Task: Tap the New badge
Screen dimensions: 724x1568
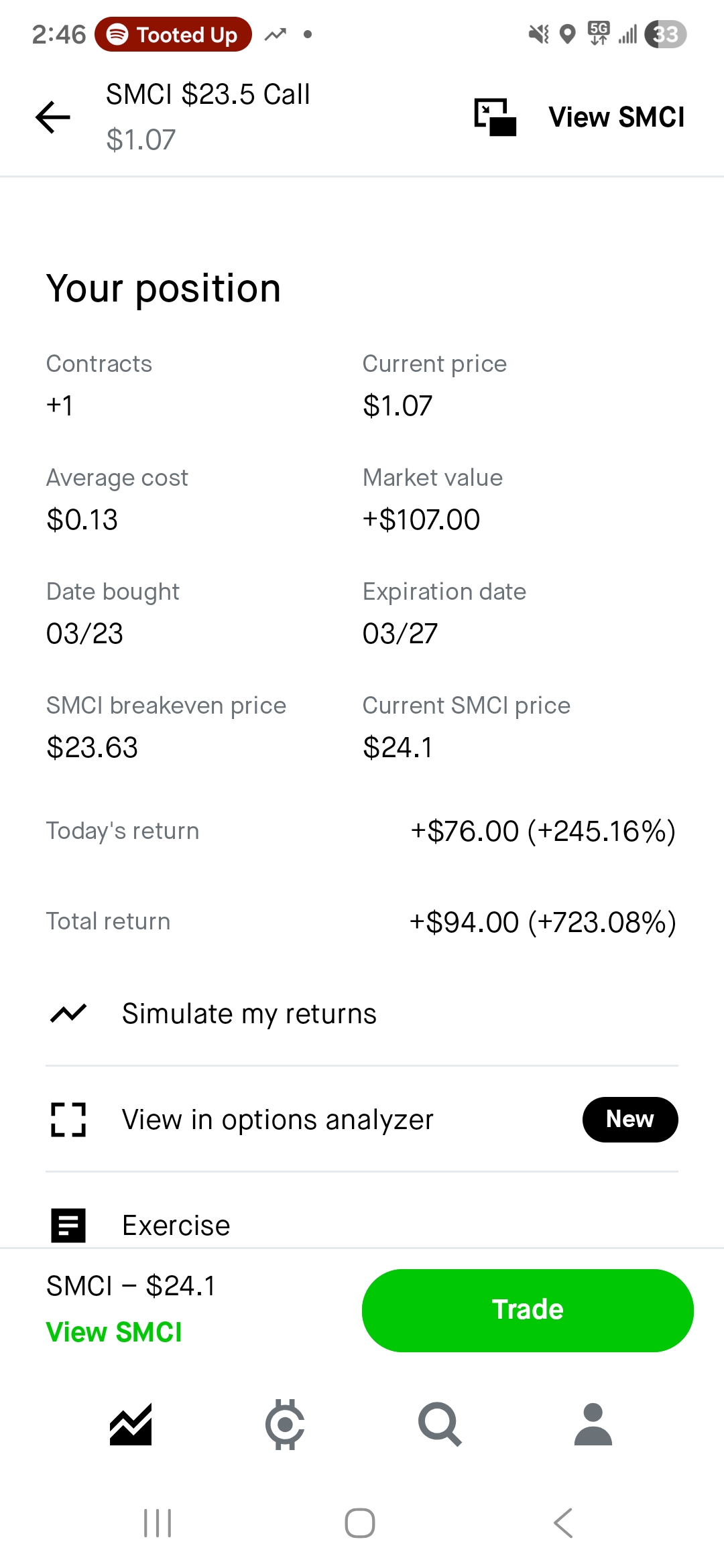Action: point(630,1120)
